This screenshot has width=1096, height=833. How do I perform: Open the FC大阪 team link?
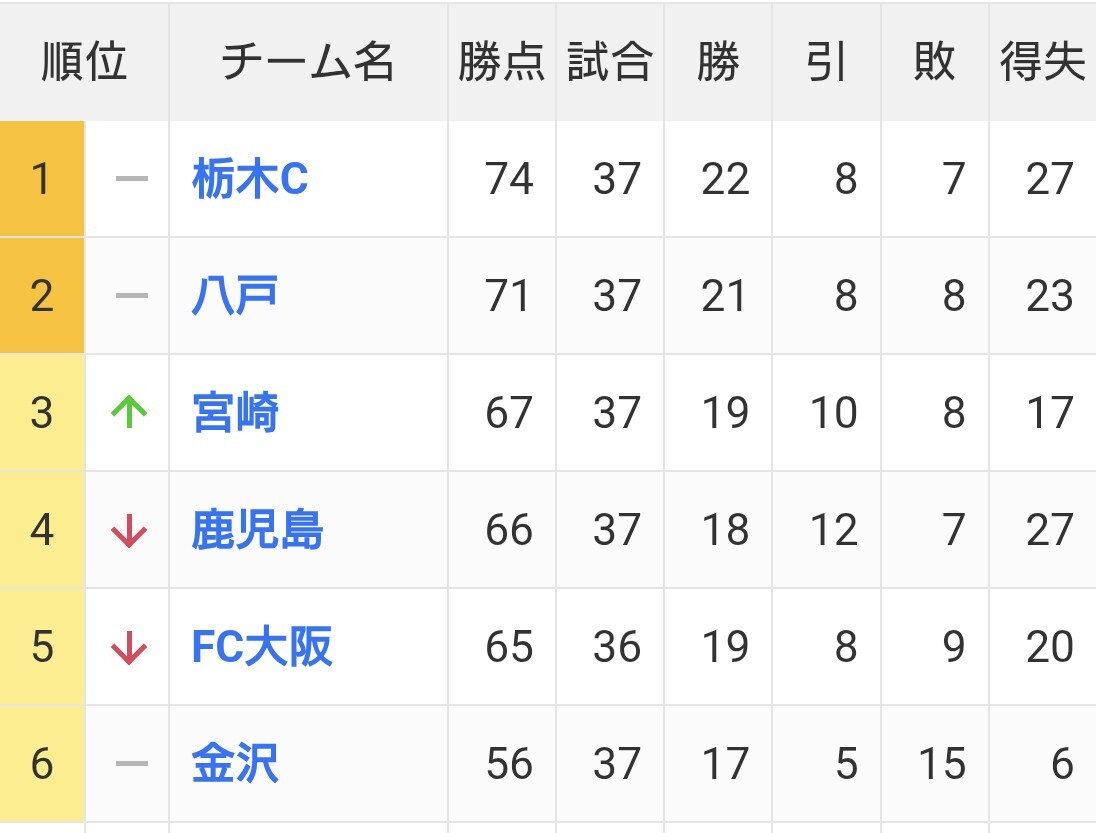point(262,647)
